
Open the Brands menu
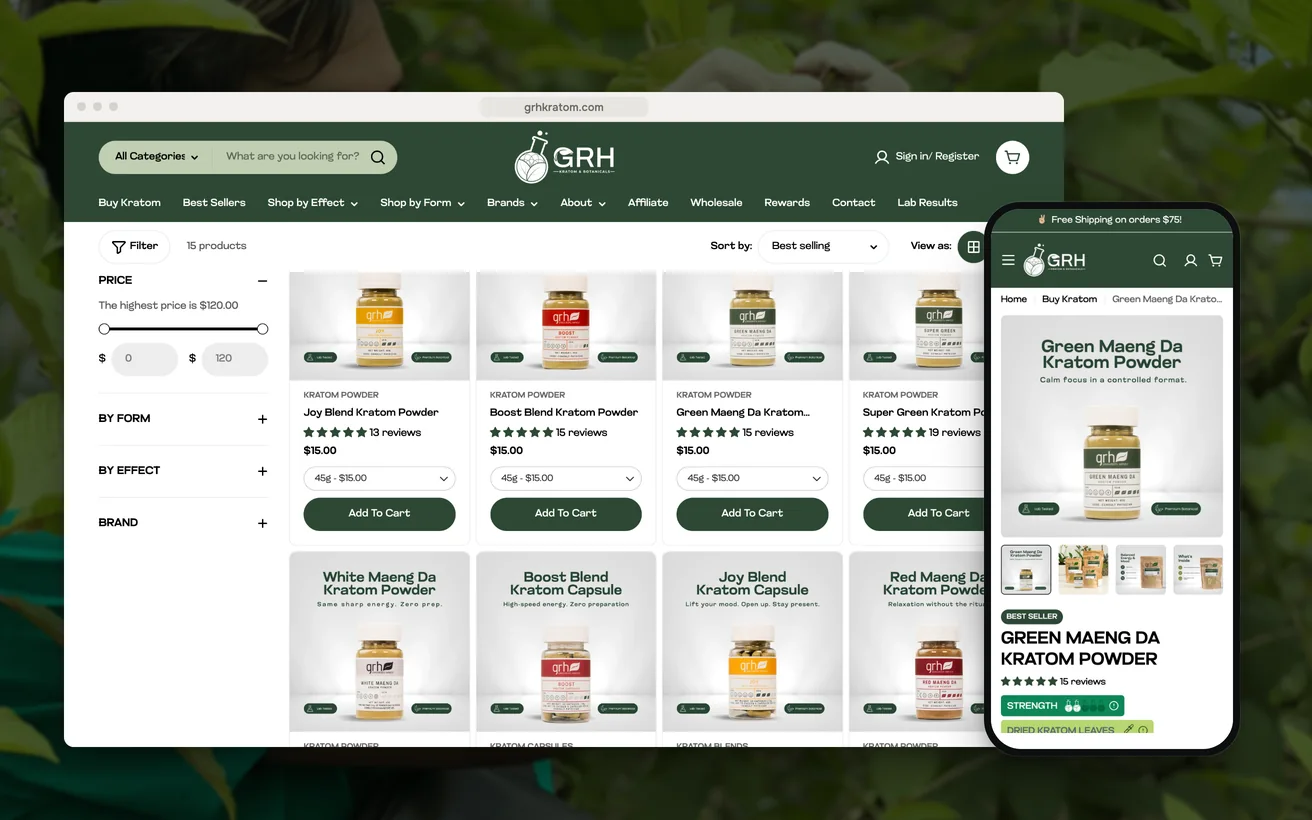click(512, 203)
